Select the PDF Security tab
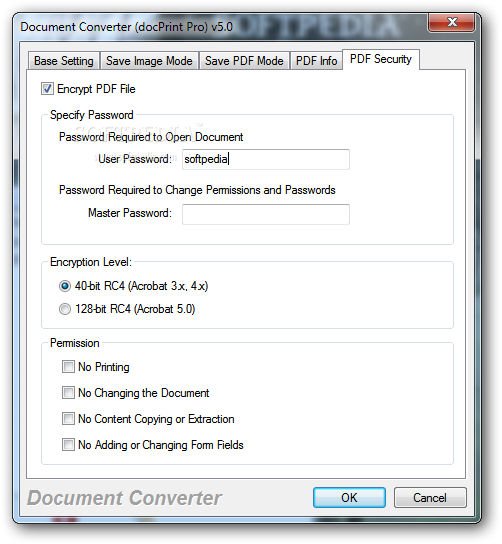502x544 pixels. coord(381,59)
